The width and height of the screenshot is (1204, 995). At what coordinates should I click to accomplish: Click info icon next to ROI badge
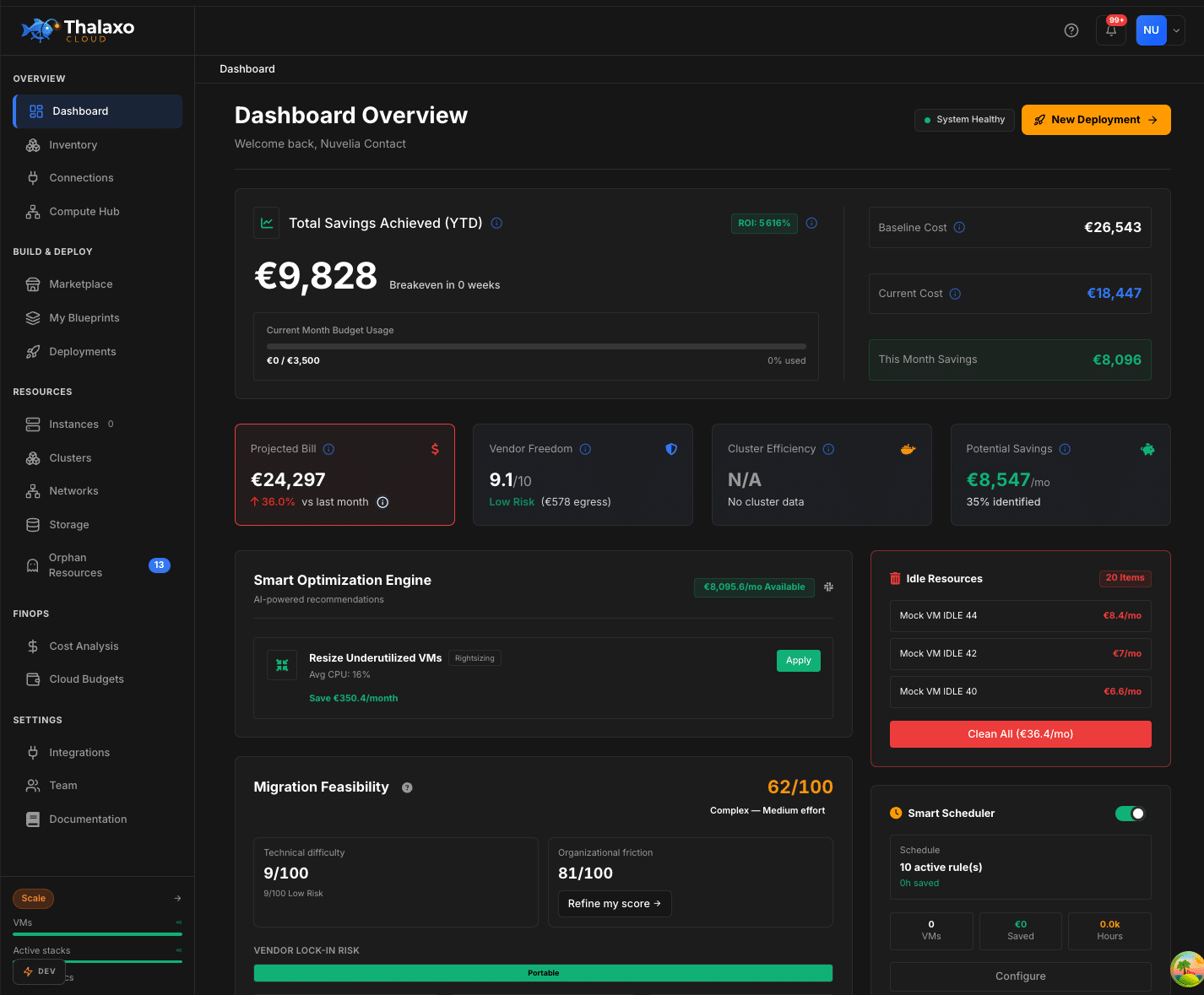click(x=811, y=224)
